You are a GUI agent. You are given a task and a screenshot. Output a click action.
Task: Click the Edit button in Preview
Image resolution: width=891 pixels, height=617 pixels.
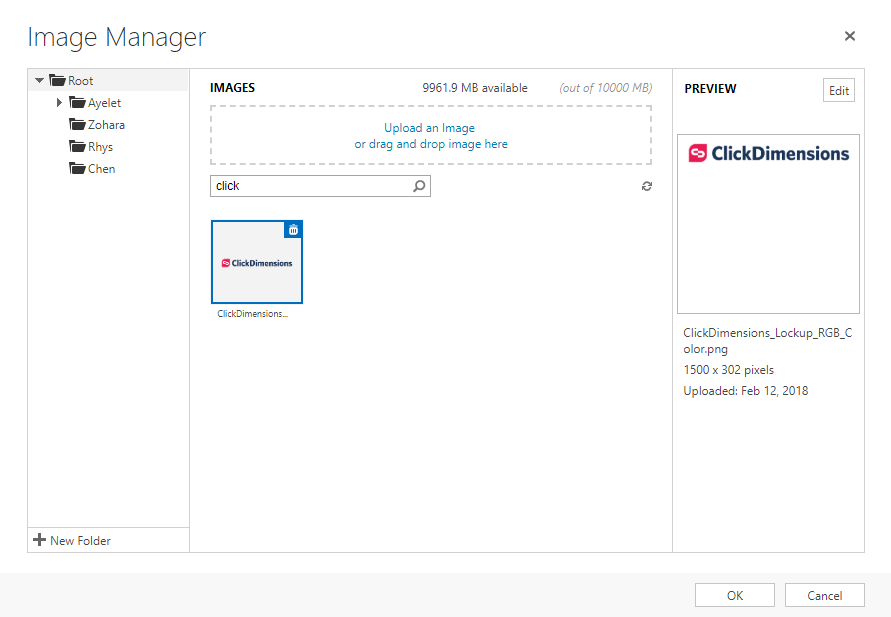(x=839, y=90)
